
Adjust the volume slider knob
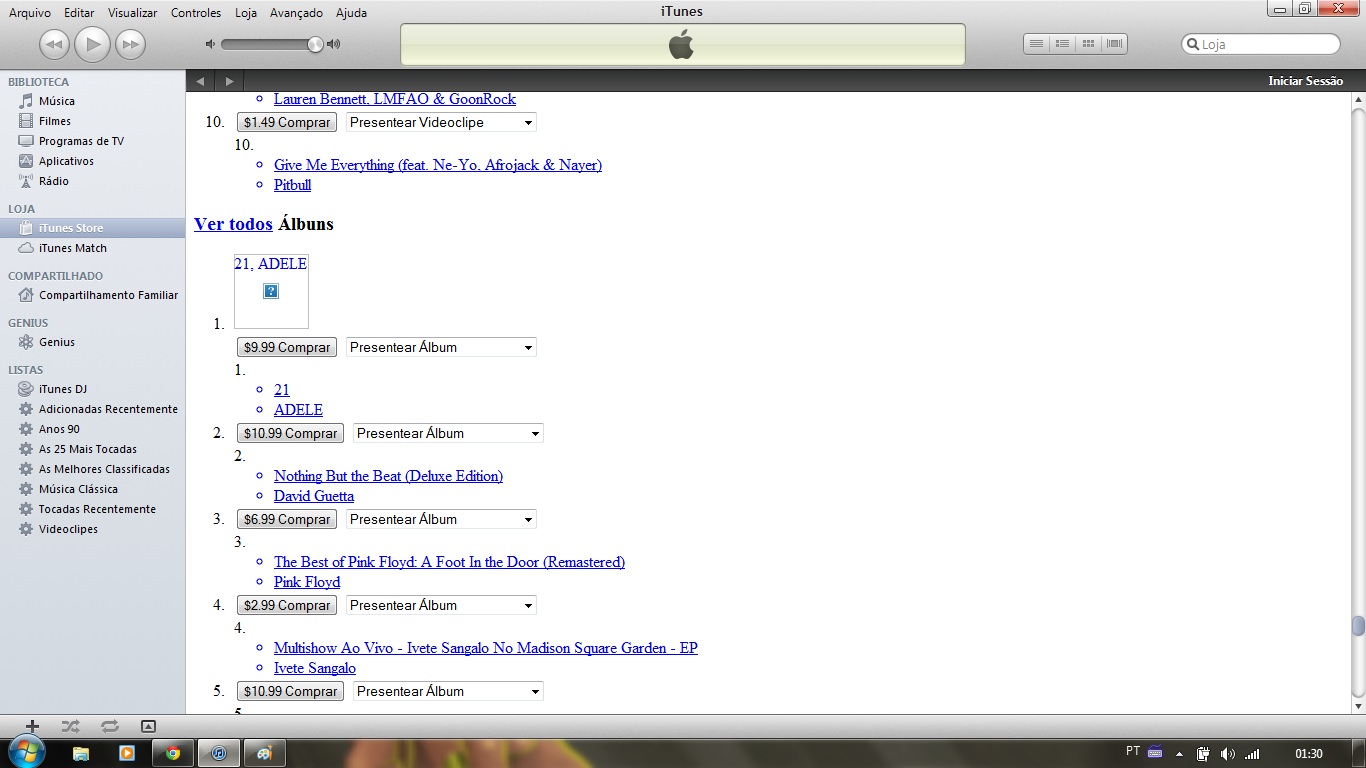pos(316,44)
